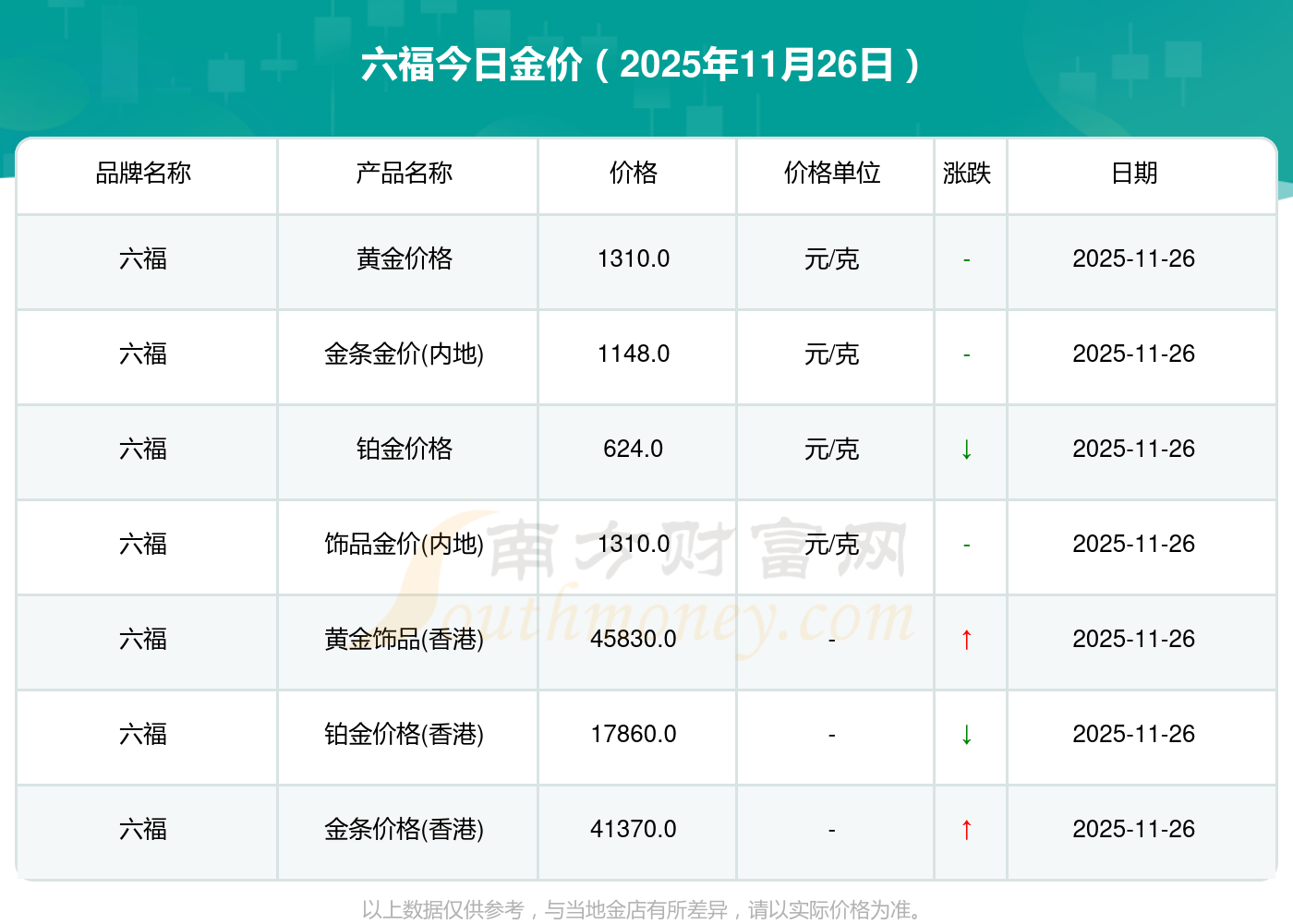The width and height of the screenshot is (1293, 924).
Task: Select the product name 金条金价(内地)
Action: point(405,354)
